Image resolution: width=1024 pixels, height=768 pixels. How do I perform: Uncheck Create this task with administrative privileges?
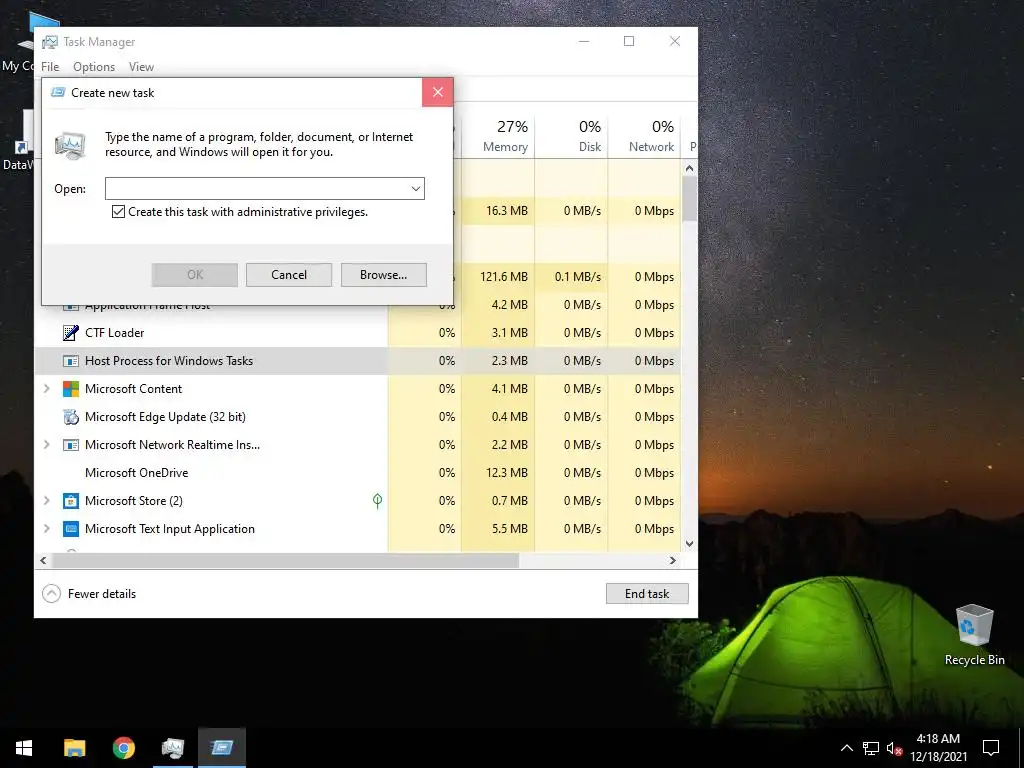click(118, 212)
